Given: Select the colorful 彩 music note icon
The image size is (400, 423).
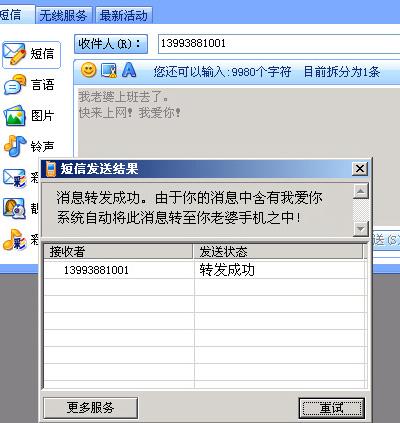Looking at the screenshot, I should point(15,239).
